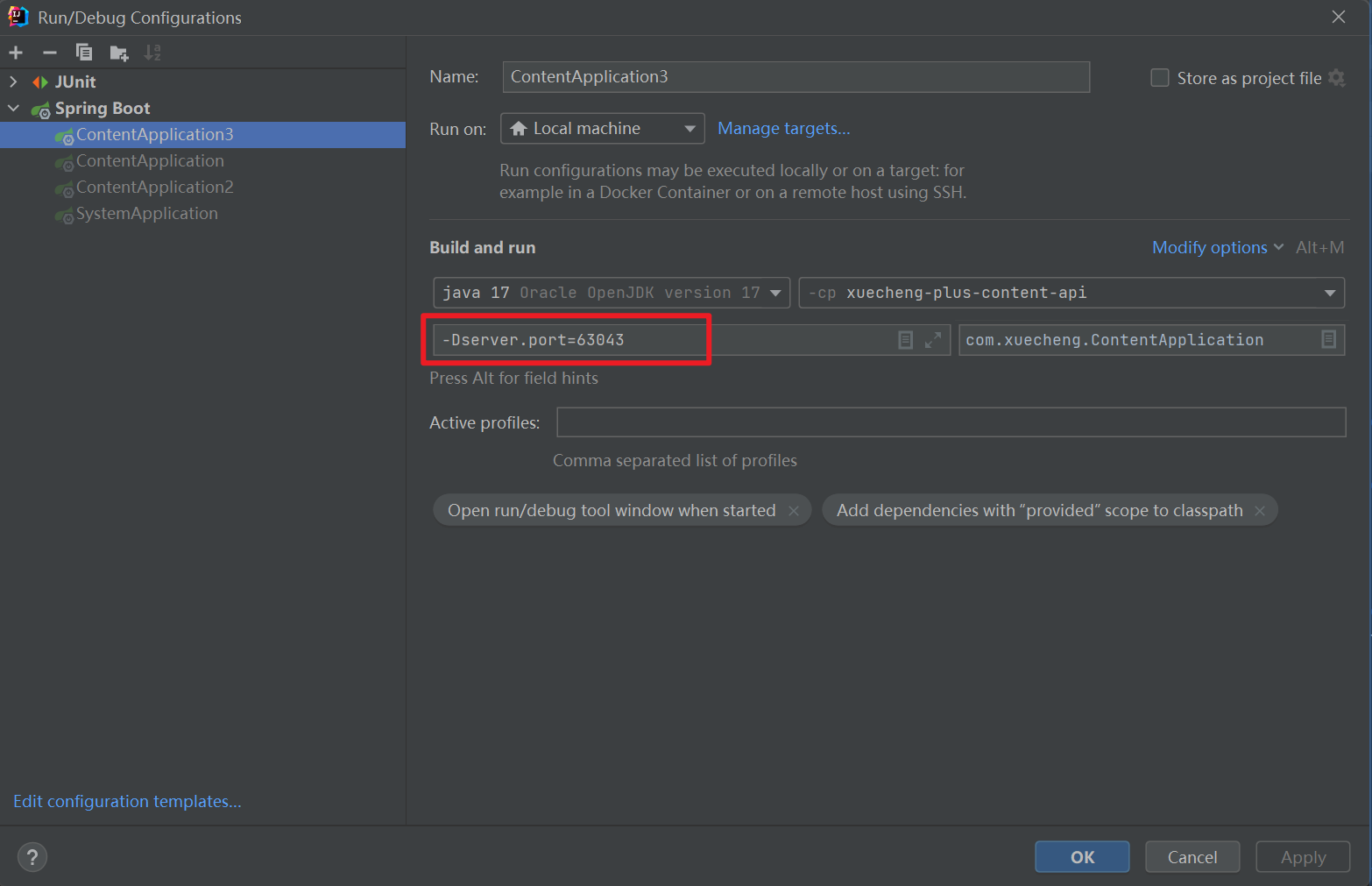Screen dimensions: 1372x886
Task: Remove the Open run/debug tool window option
Action: [794, 511]
